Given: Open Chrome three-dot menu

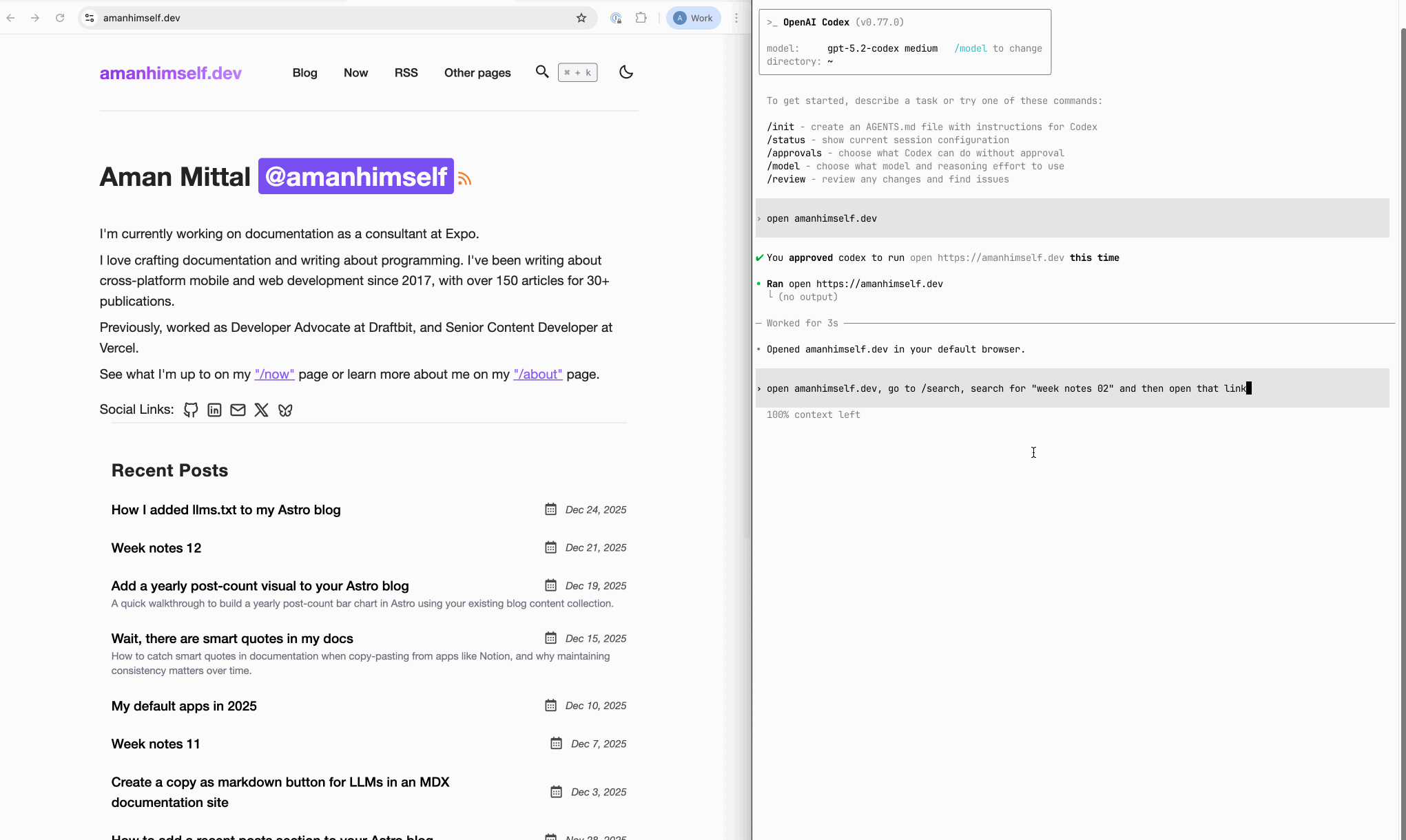Looking at the screenshot, I should [x=736, y=18].
